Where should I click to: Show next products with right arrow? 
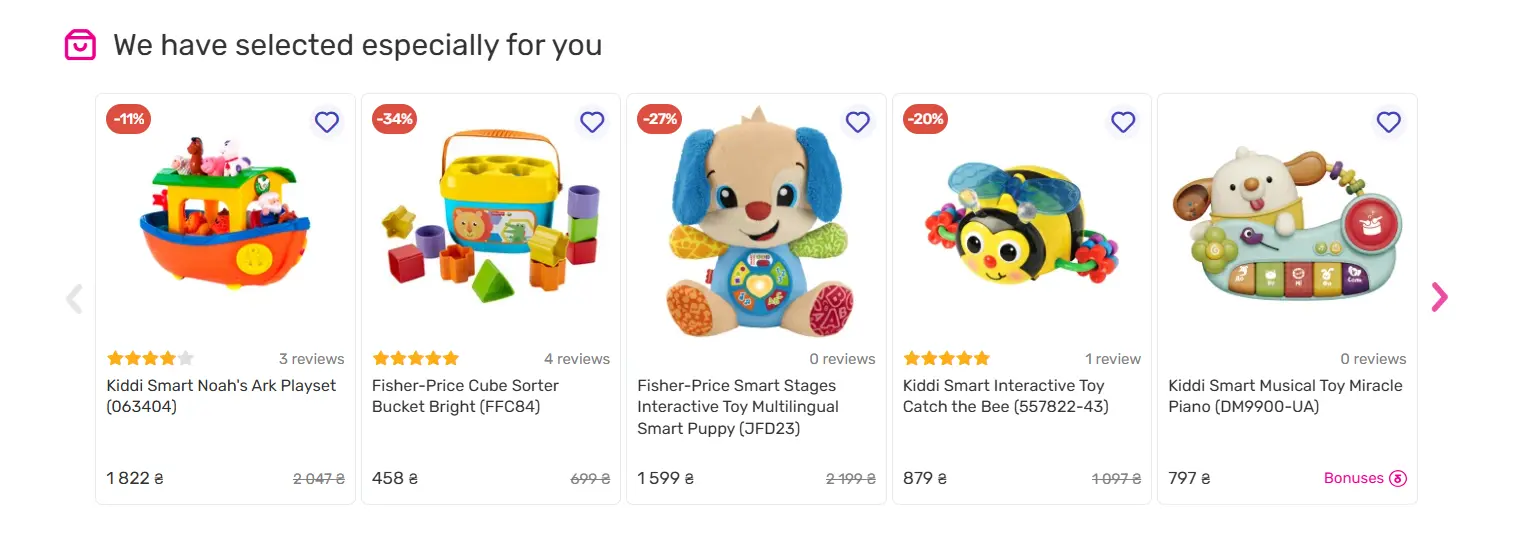tap(1439, 297)
